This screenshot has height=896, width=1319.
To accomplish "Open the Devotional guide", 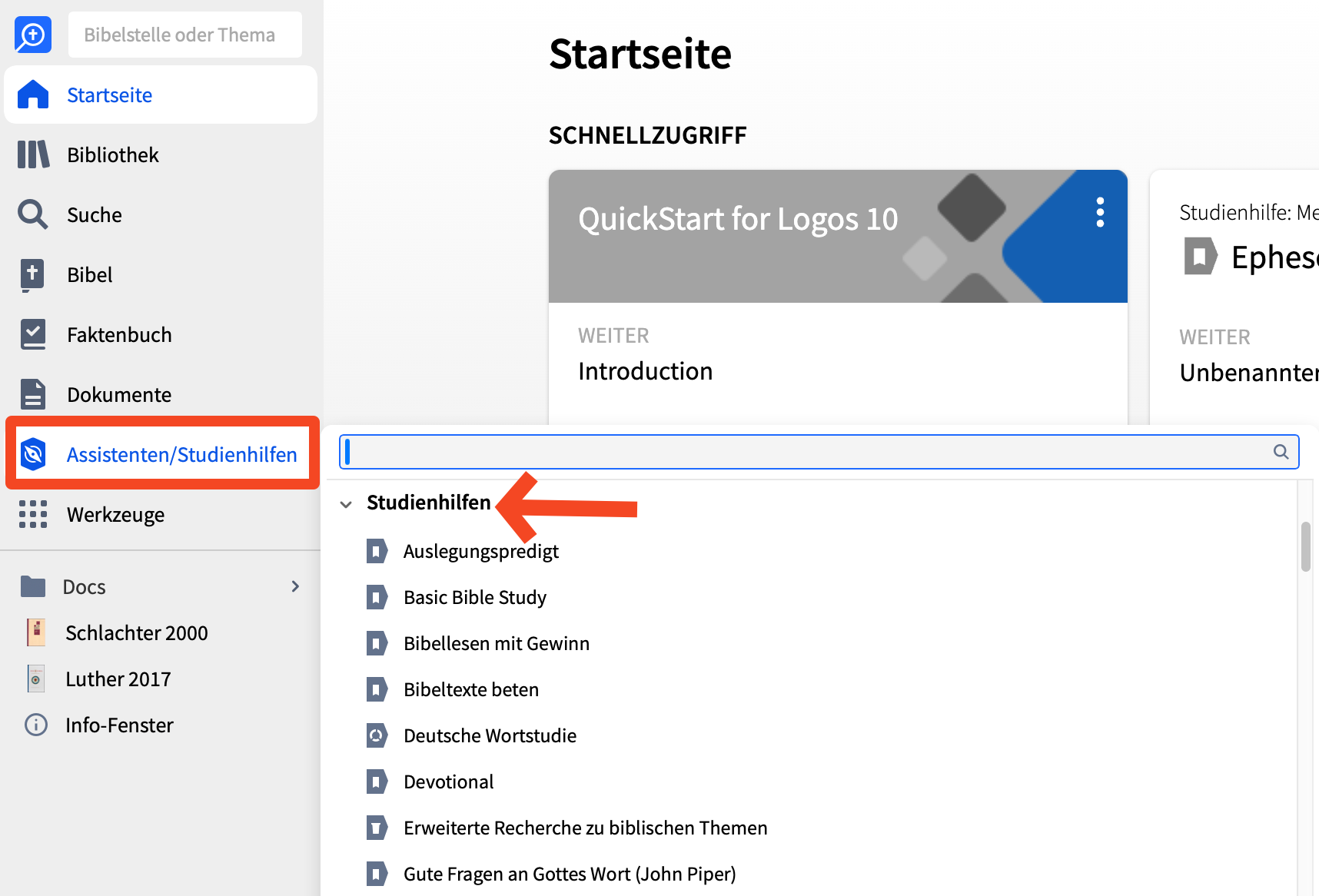I will [x=449, y=782].
